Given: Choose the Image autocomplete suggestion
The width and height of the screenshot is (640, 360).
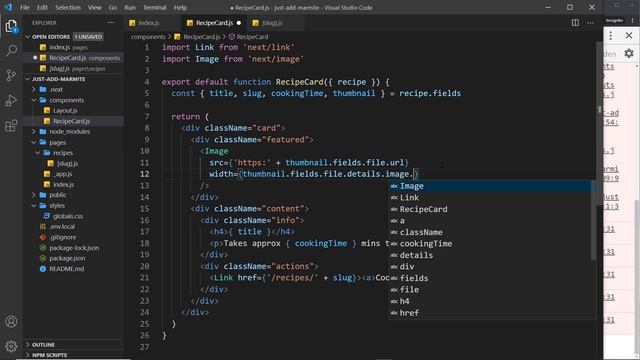Looking at the screenshot, I should pos(490,186).
